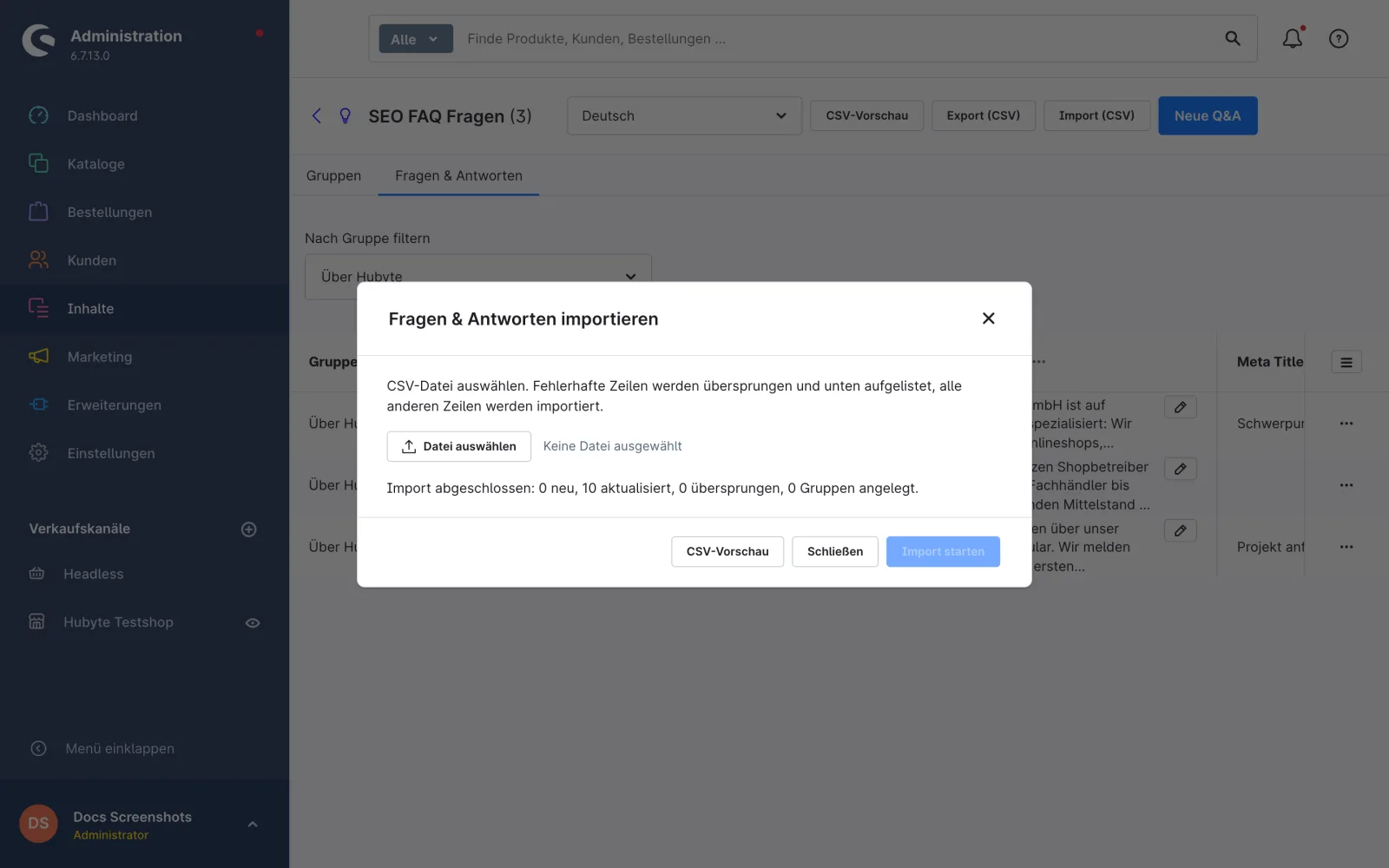This screenshot has height=868, width=1389.
Task: Switch to the Fragen & Antworten tab
Action: [458, 175]
